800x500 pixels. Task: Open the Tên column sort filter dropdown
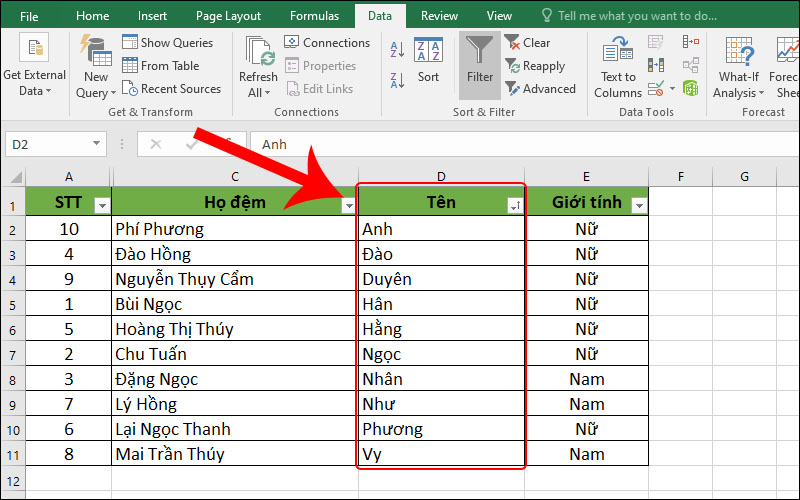coord(515,206)
